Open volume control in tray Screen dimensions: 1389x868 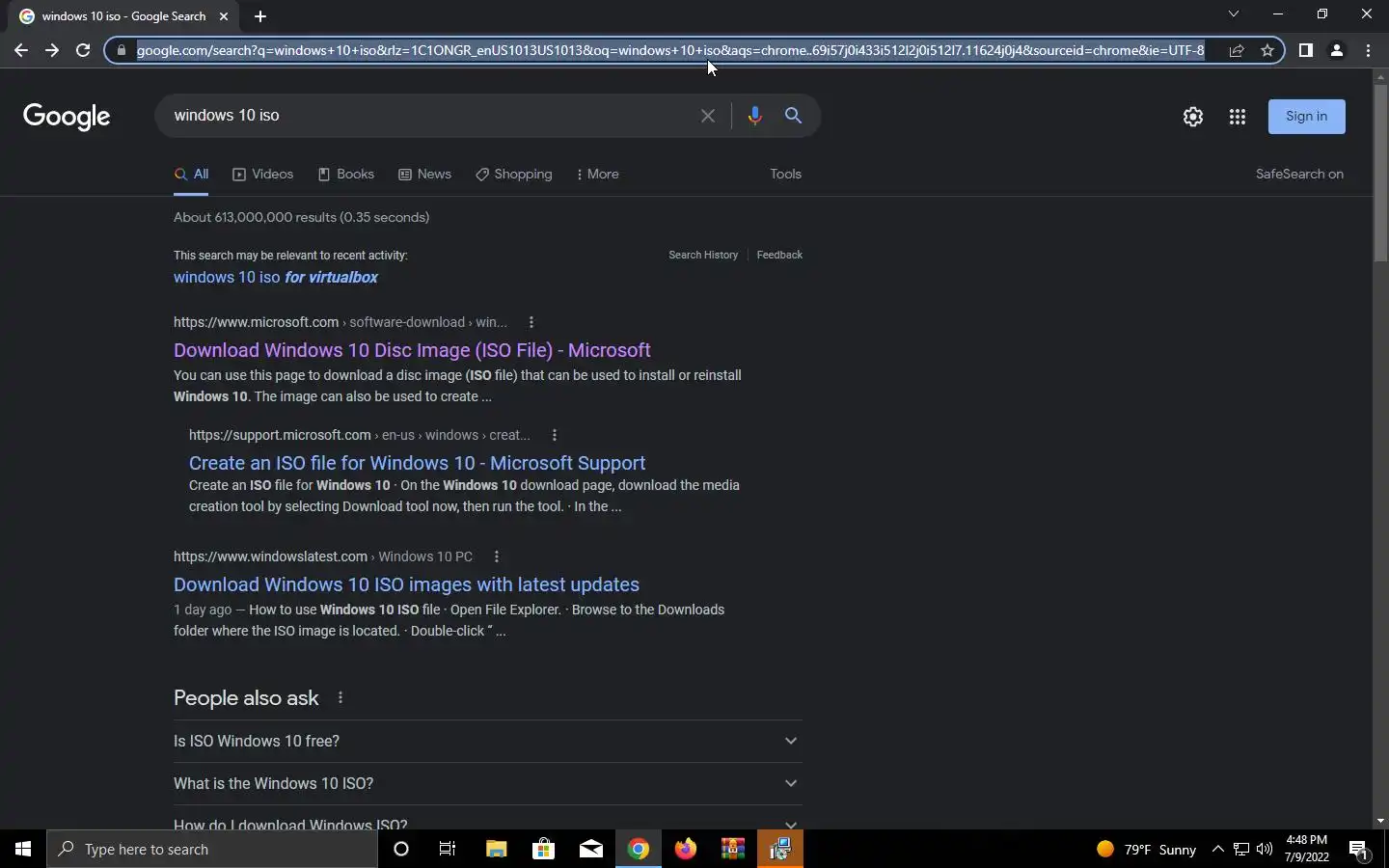point(1265,850)
